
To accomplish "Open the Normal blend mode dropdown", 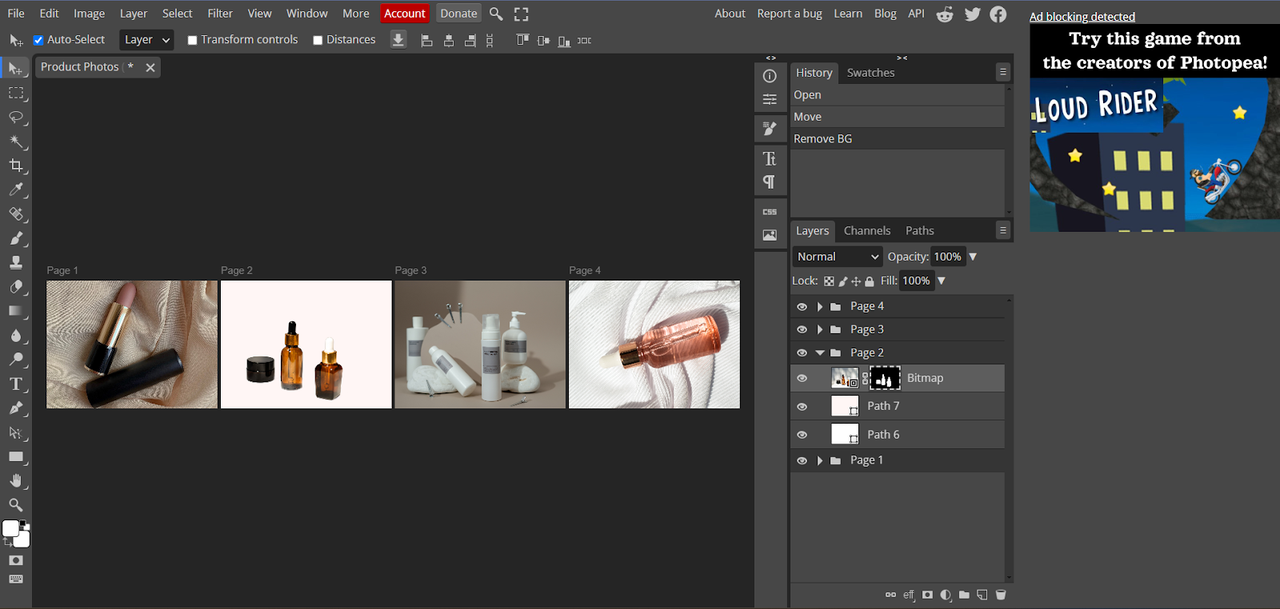I will (x=838, y=257).
